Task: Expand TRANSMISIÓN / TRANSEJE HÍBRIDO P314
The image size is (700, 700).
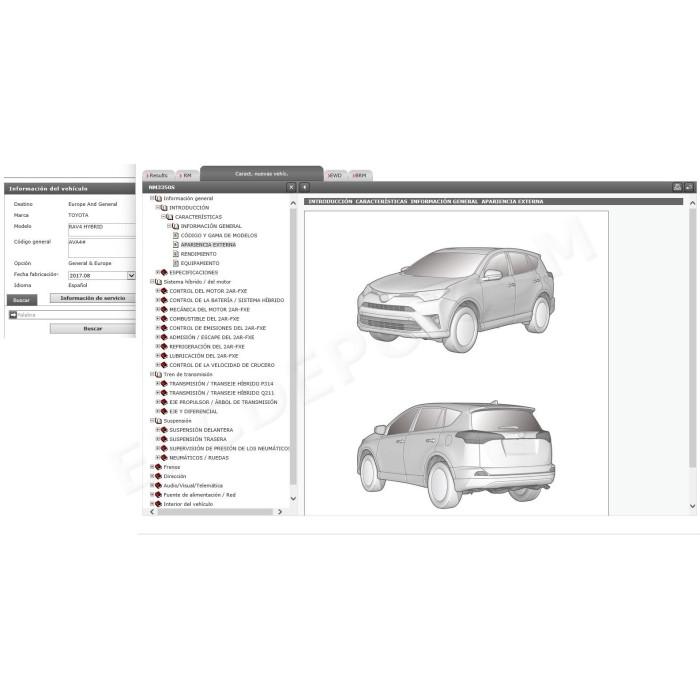Action: pos(158,383)
